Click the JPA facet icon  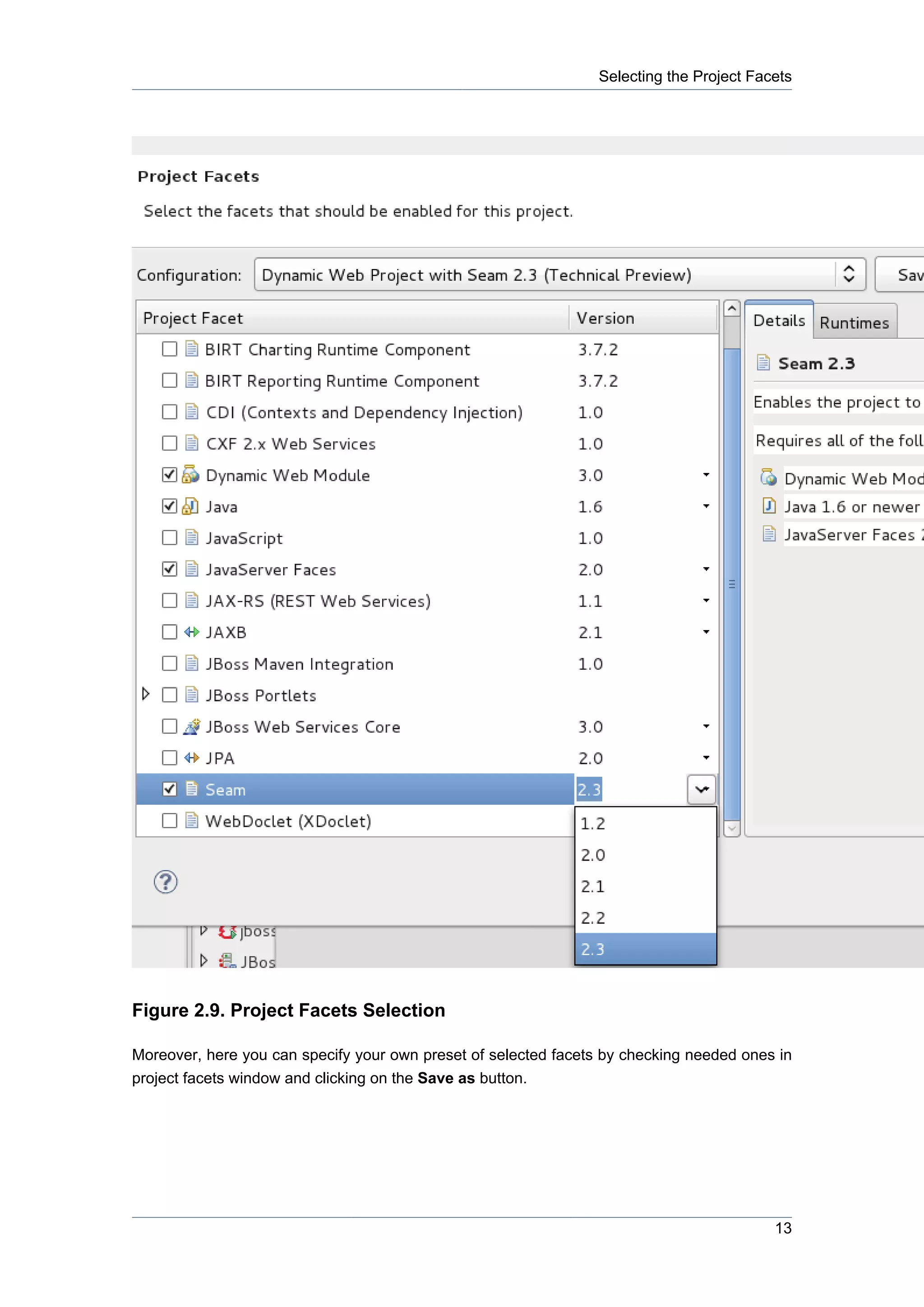point(192,758)
